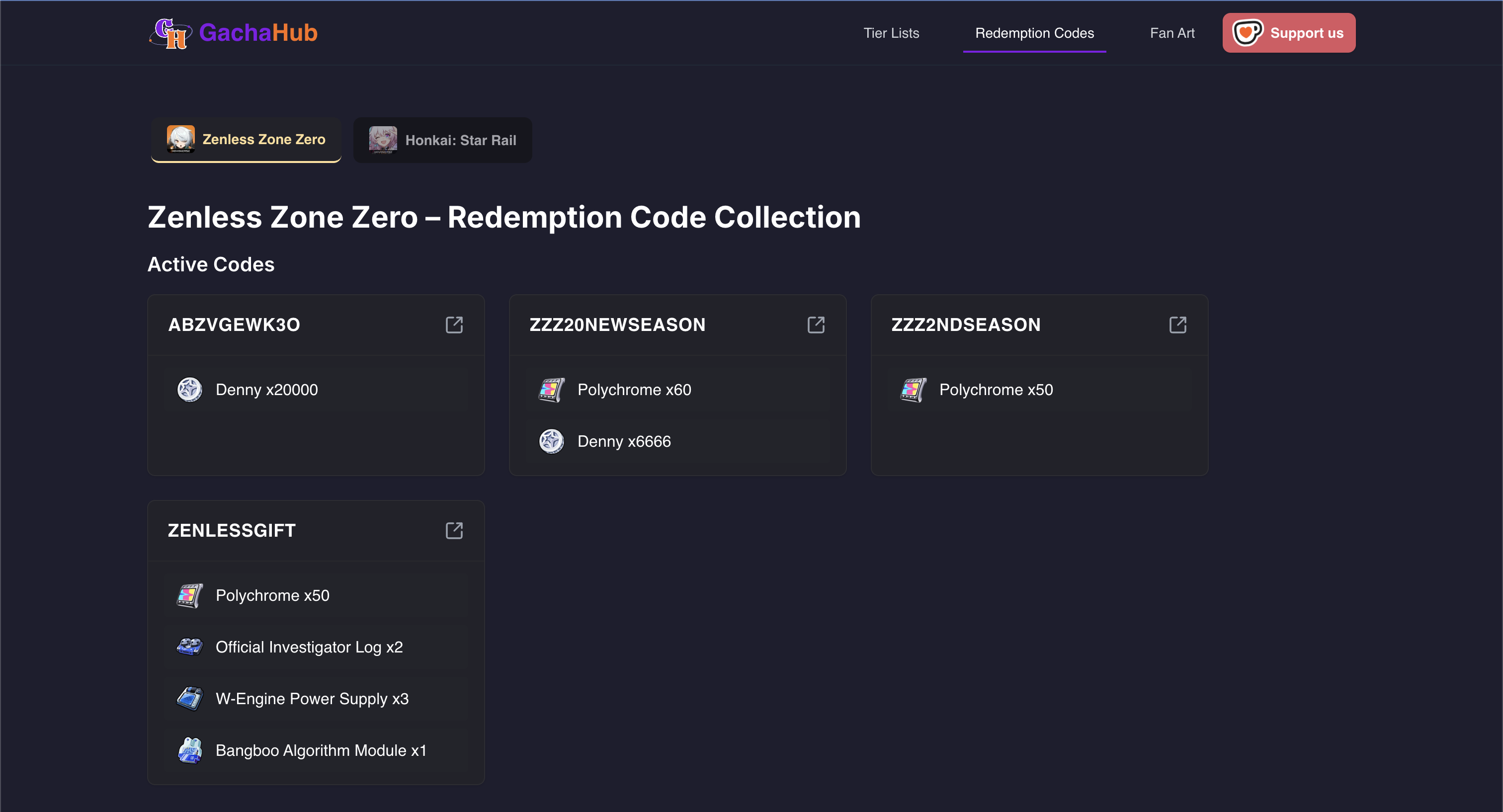The image size is (1503, 812).
Task: Open the Fan Art page
Action: pyautogui.click(x=1172, y=33)
